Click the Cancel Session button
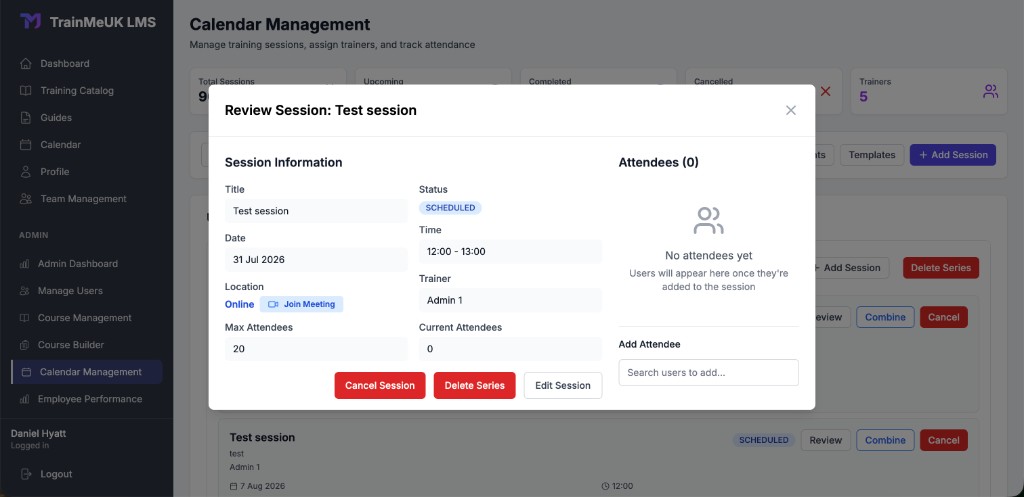The width and height of the screenshot is (1024, 497). pyautogui.click(x=380, y=385)
